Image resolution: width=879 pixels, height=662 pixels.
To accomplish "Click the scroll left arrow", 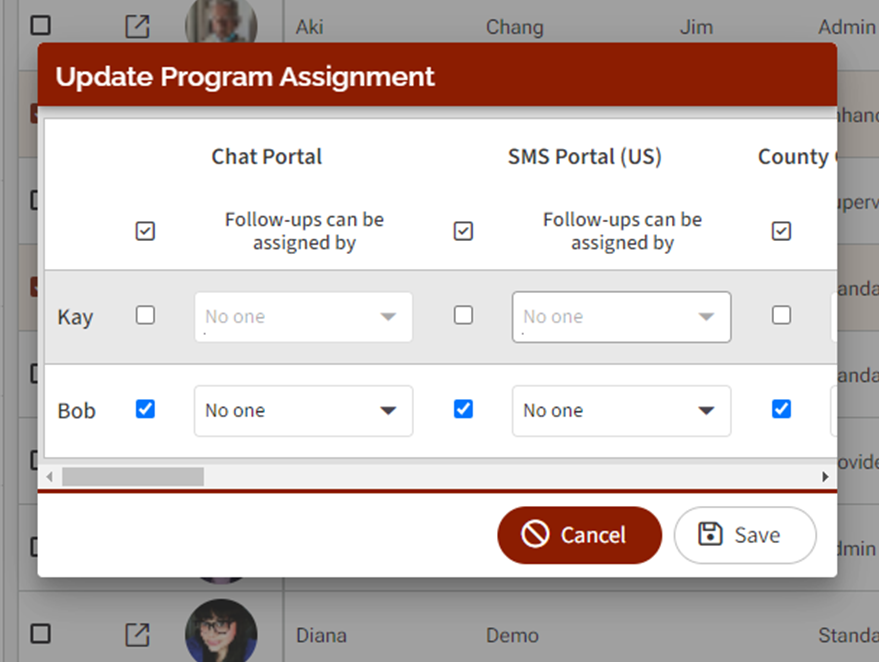I will tap(50, 477).
